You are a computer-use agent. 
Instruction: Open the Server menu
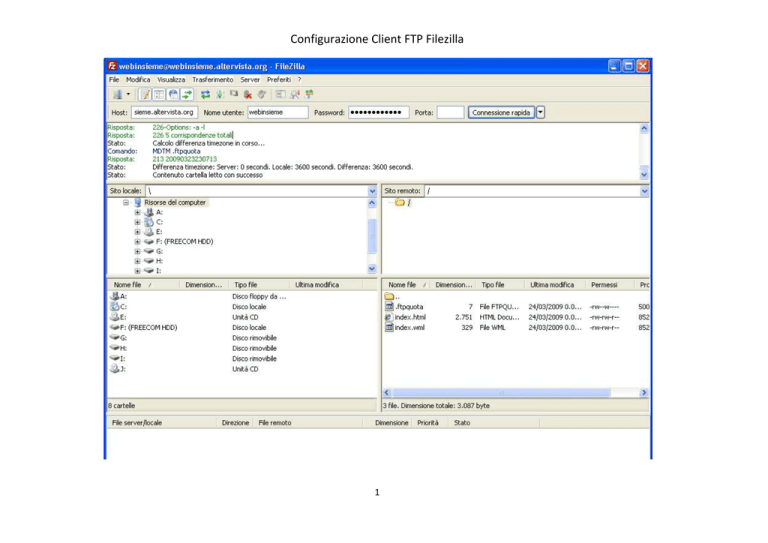[x=250, y=79]
